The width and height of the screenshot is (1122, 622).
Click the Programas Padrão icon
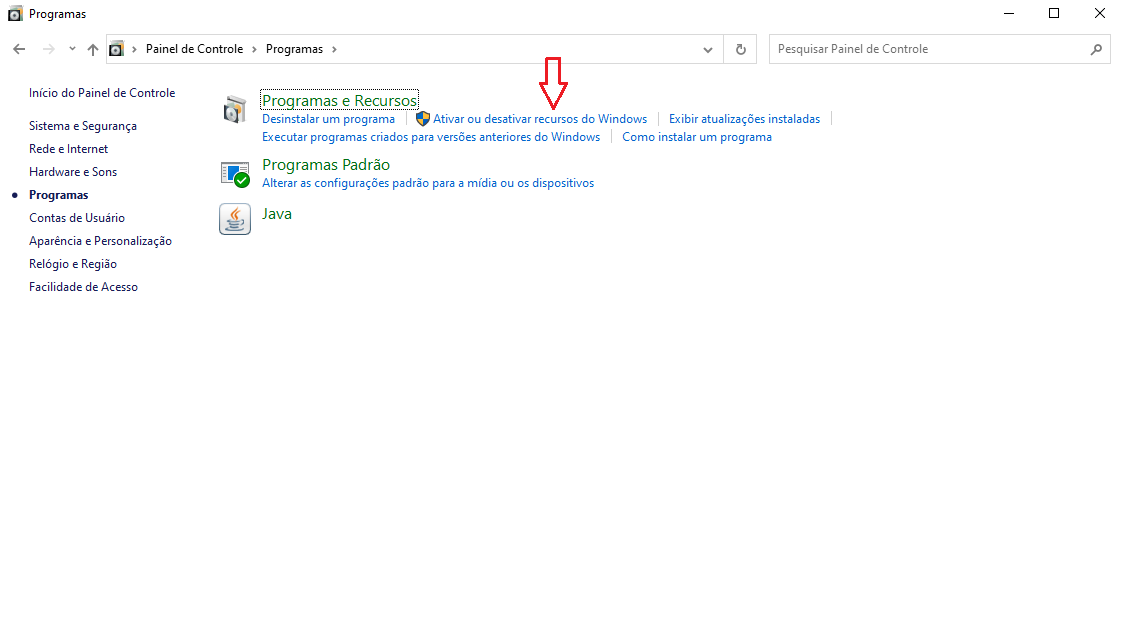click(x=234, y=174)
